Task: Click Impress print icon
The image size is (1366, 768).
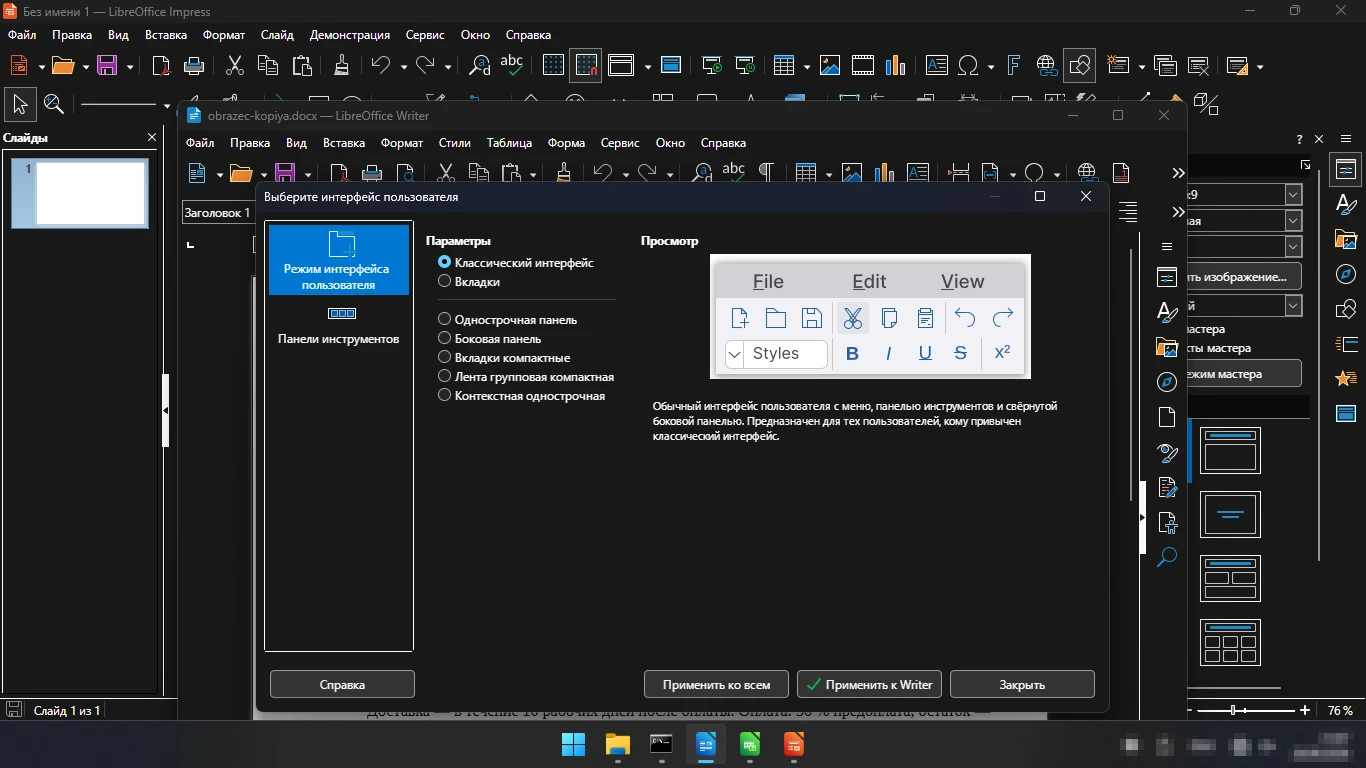Action: click(x=194, y=66)
